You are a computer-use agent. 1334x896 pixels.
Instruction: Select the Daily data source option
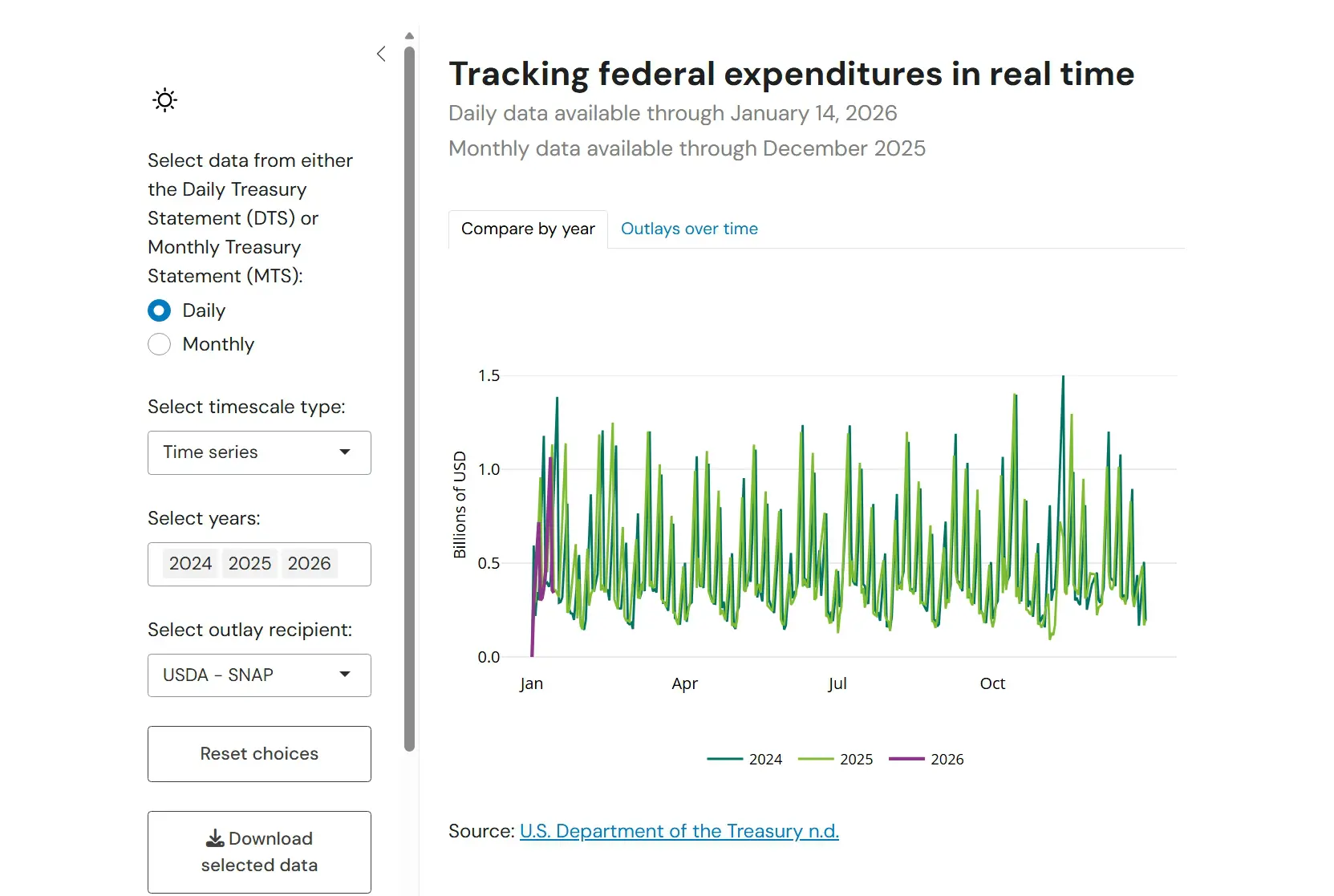pos(159,310)
